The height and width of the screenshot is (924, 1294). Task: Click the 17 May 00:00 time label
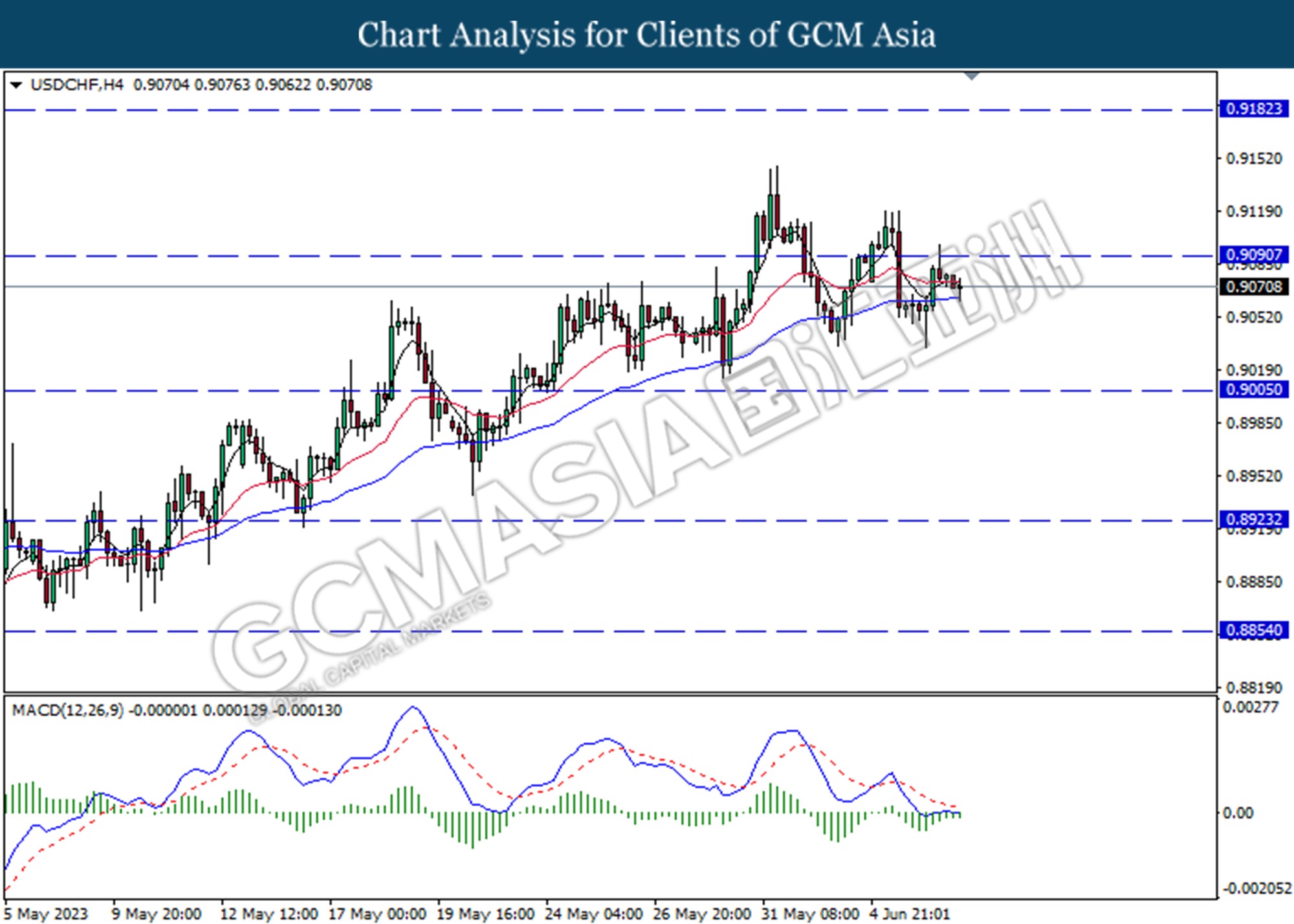377,914
